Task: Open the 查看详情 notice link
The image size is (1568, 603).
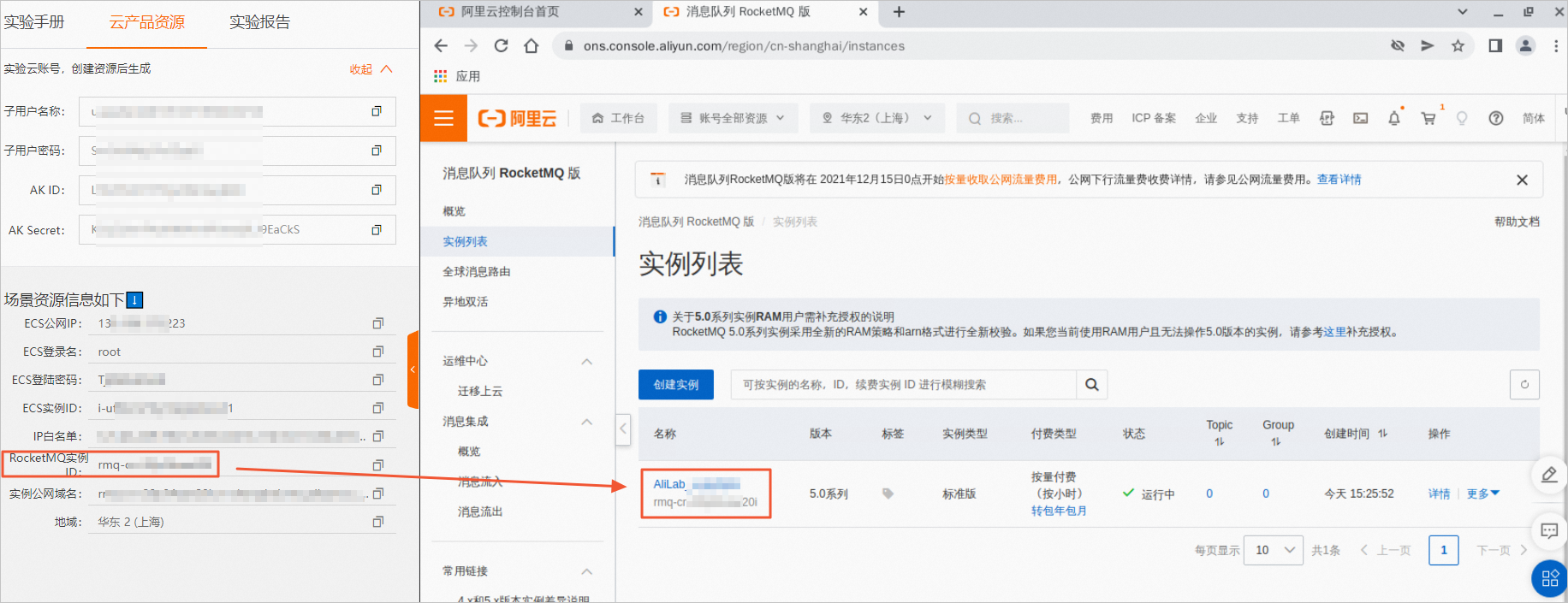Action: pyautogui.click(x=1339, y=180)
